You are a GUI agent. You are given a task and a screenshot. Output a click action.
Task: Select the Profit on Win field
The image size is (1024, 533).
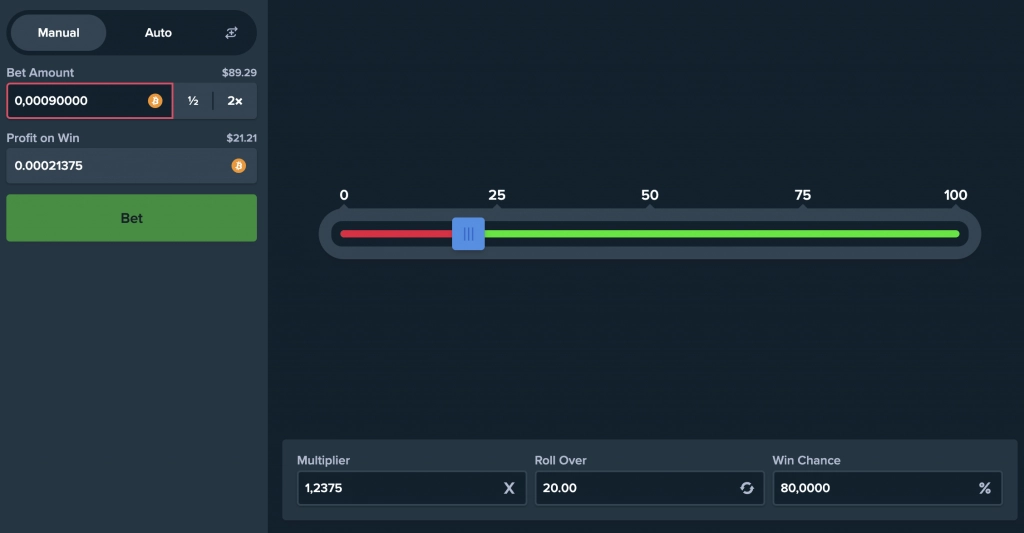[x=131, y=166]
